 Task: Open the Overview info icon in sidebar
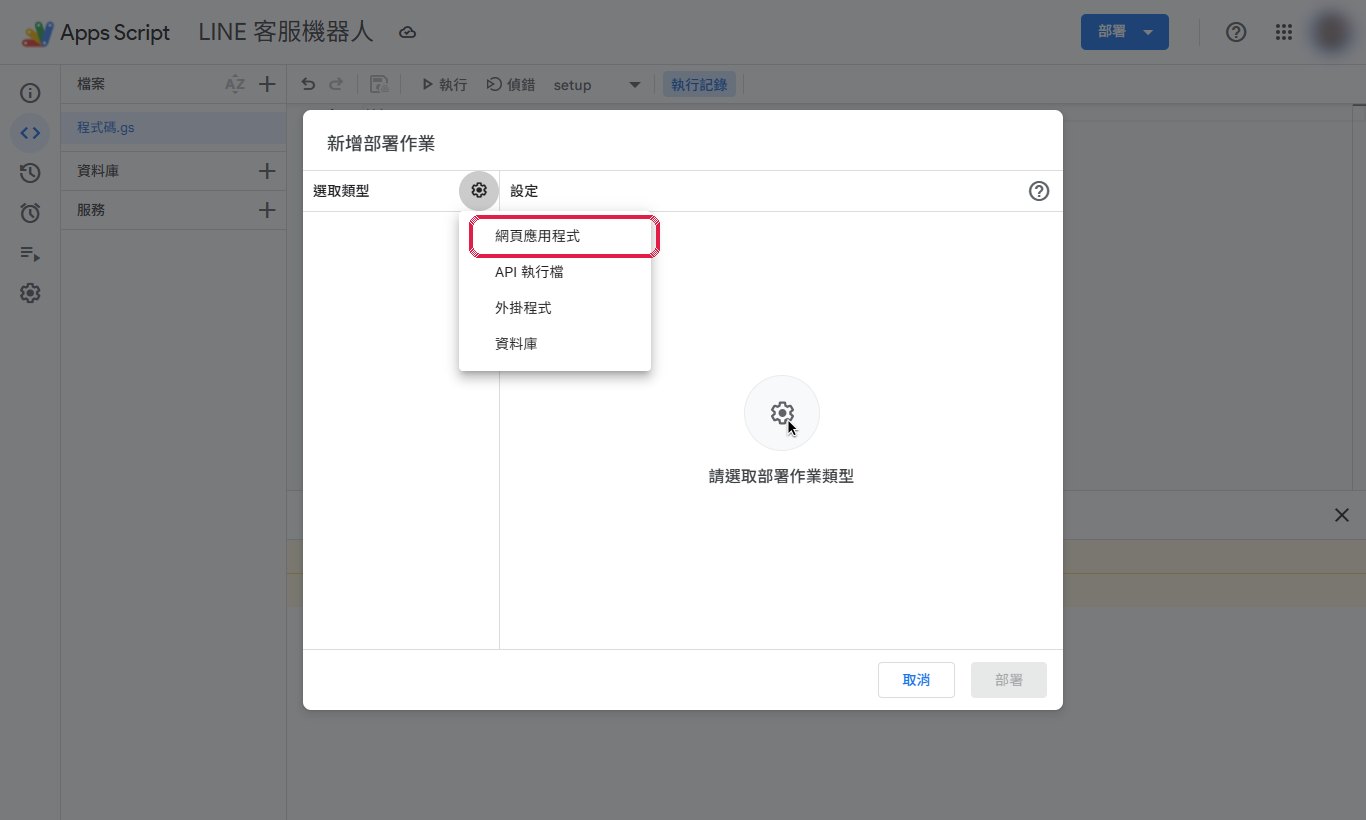point(30,93)
